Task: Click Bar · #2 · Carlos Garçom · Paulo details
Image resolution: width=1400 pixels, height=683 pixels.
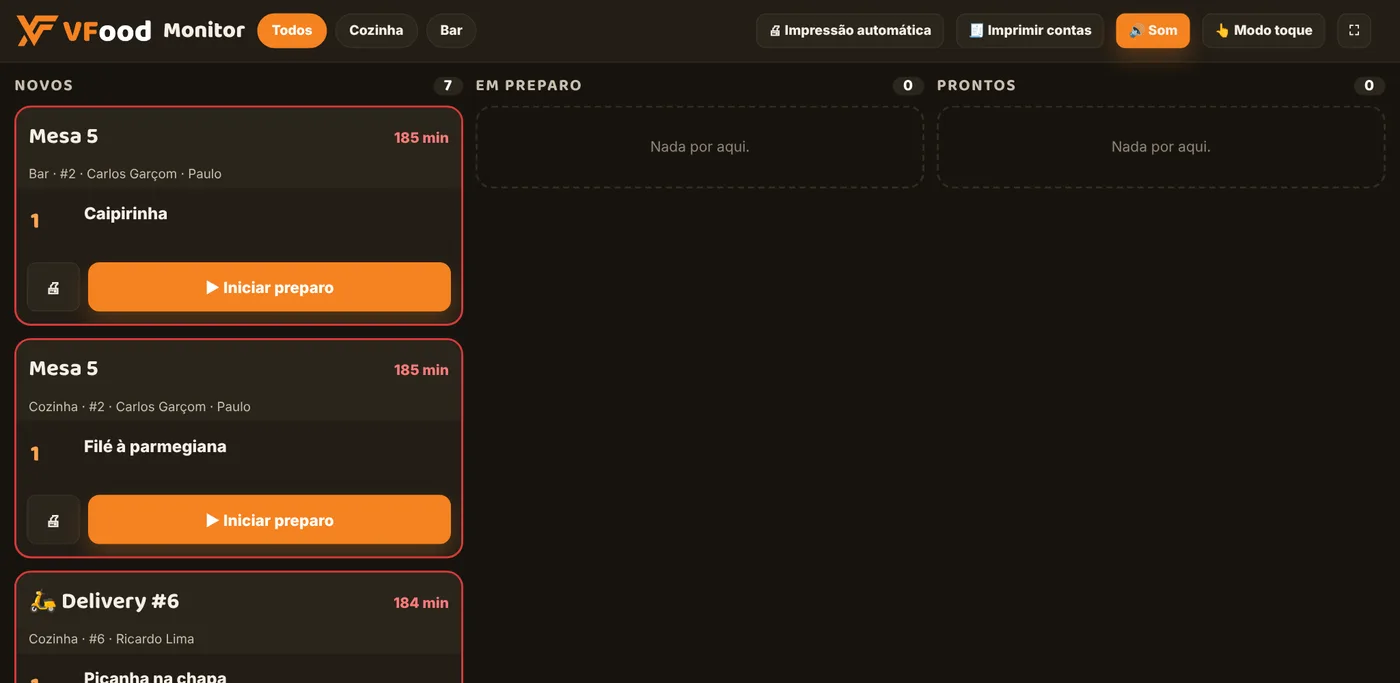Action: coord(125,174)
